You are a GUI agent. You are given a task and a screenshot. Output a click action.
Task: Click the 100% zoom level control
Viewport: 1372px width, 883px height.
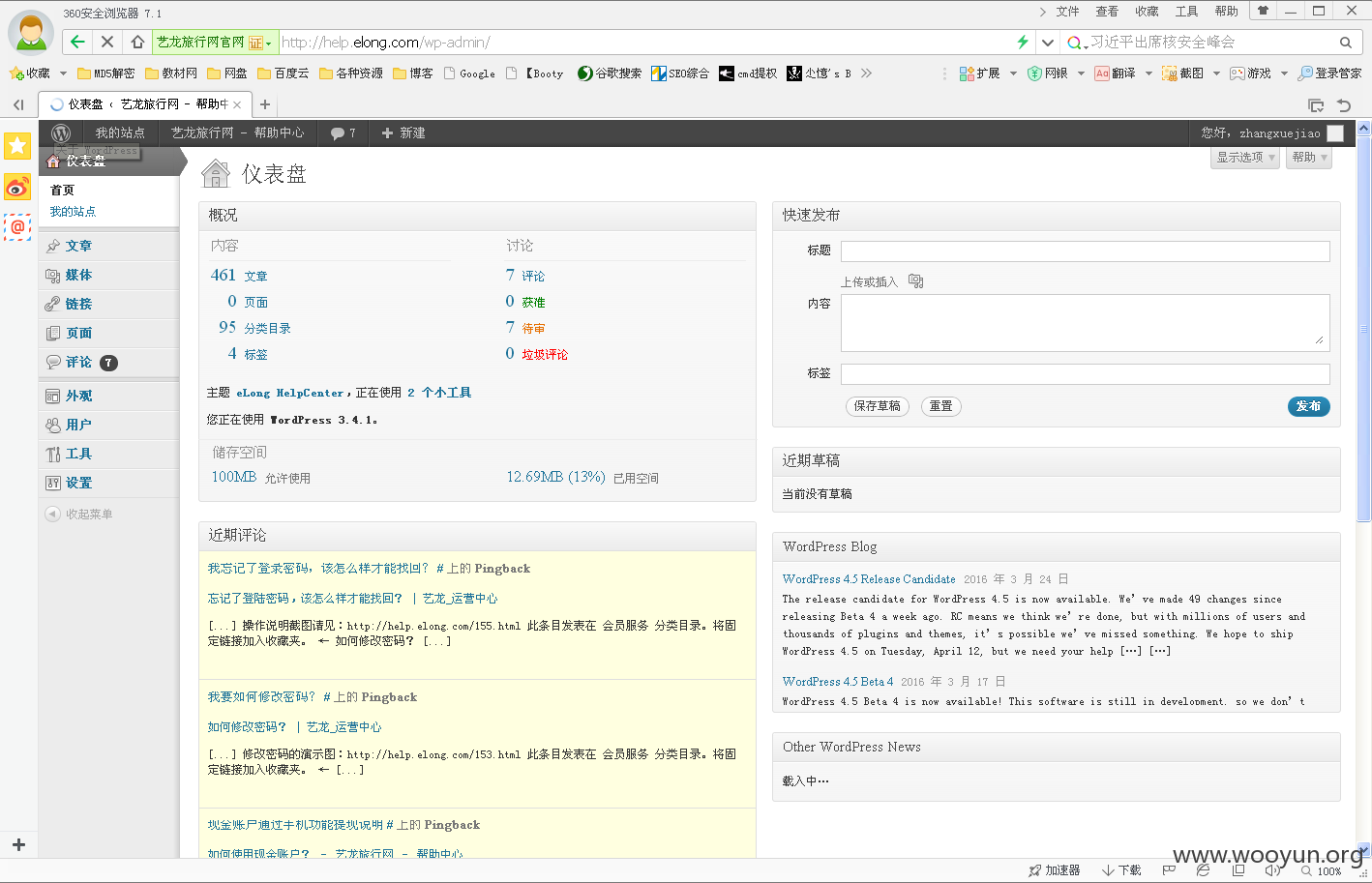[1323, 870]
